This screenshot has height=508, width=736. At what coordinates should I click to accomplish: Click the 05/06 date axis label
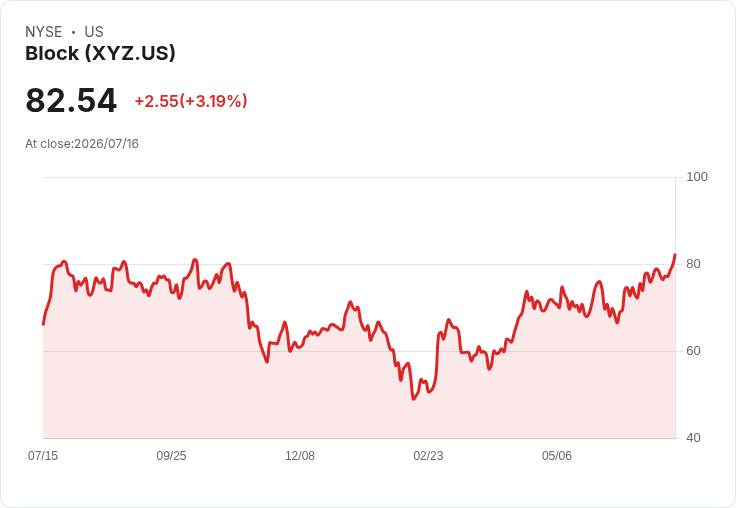tap(557, 456)
